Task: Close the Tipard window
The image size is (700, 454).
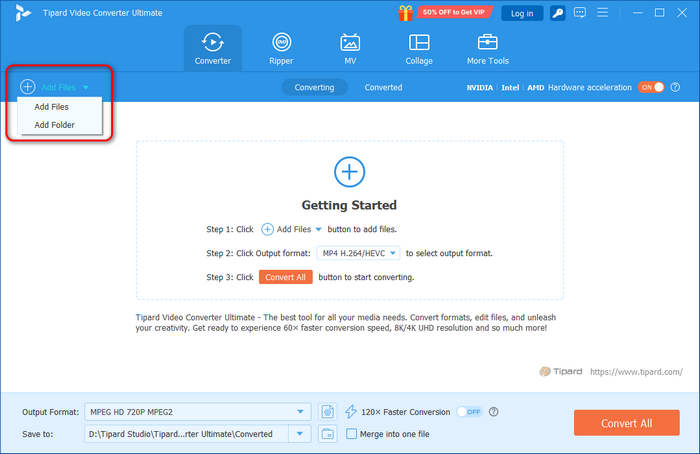Action: [x=682, y=12]
